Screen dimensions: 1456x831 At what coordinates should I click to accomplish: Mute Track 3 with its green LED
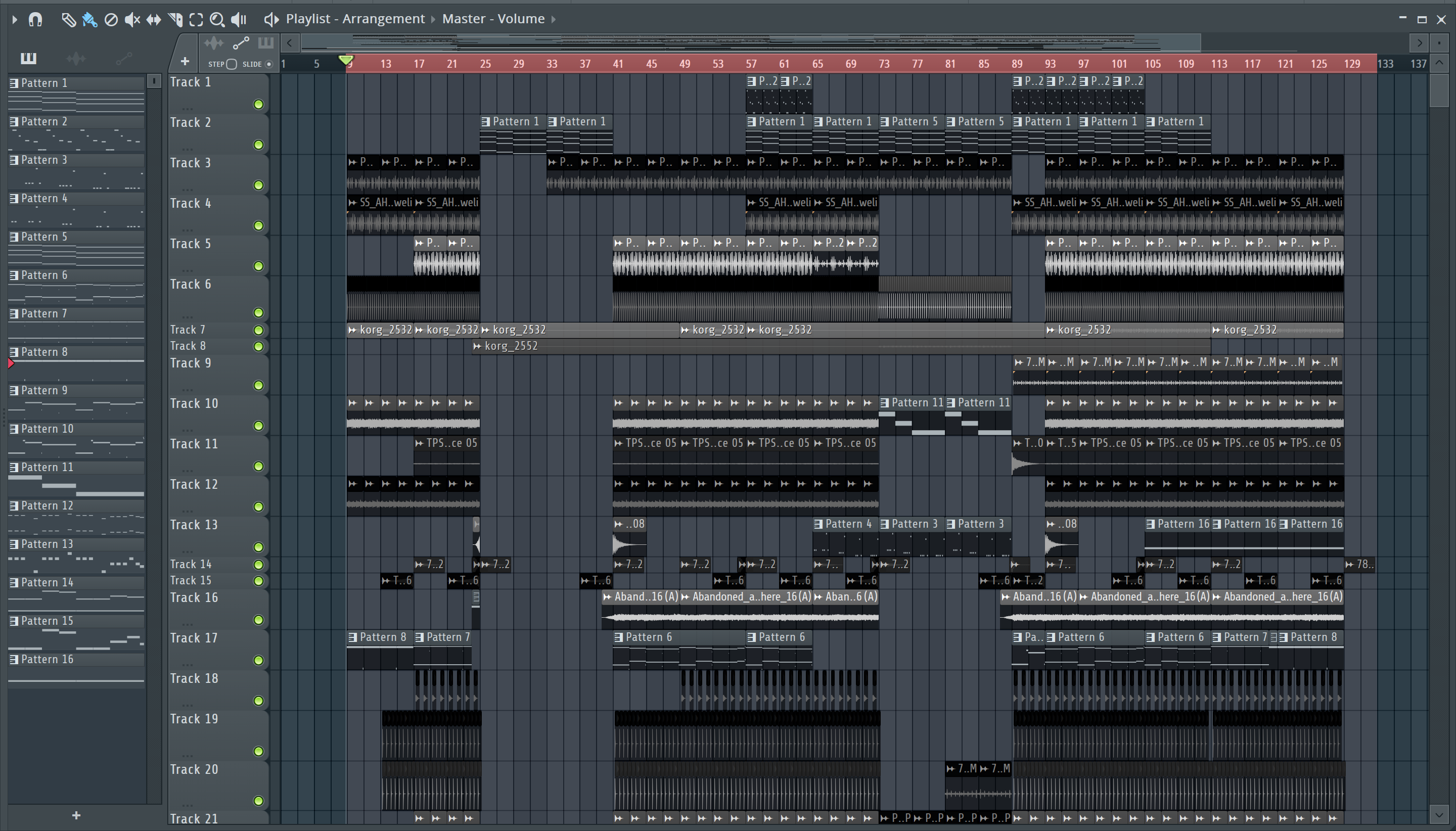(x=258, y=186)
